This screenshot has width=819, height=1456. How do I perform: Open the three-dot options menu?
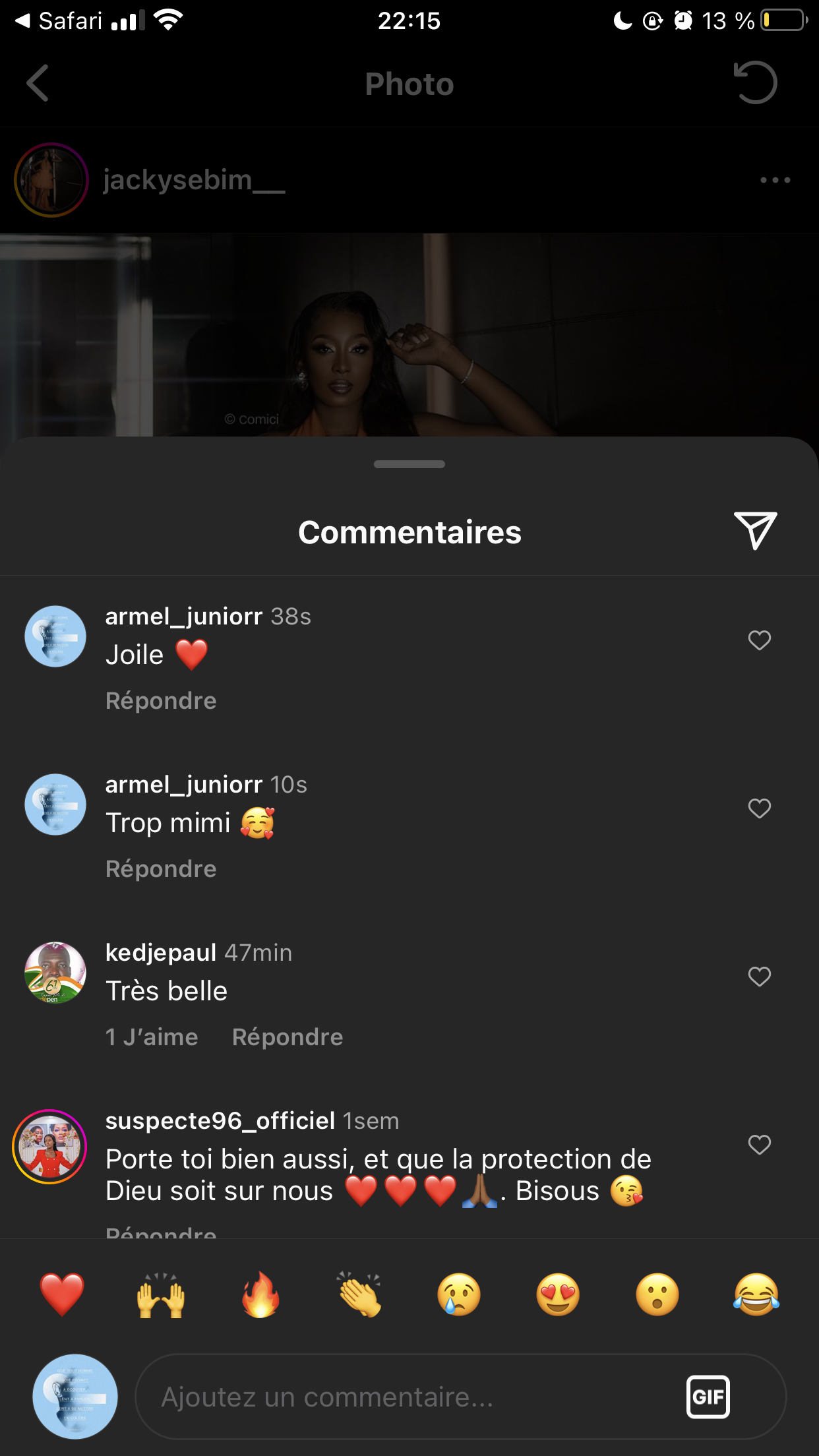pos(775,180)
